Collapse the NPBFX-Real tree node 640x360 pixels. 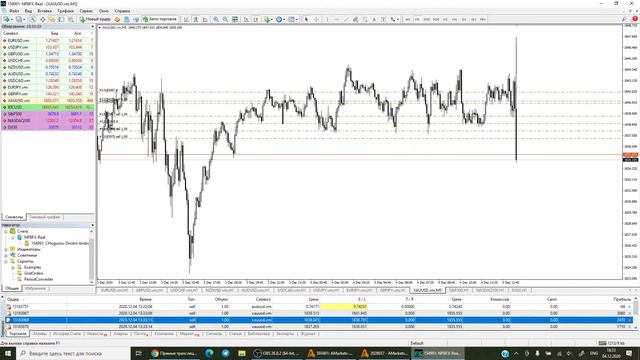click(13, 237)
